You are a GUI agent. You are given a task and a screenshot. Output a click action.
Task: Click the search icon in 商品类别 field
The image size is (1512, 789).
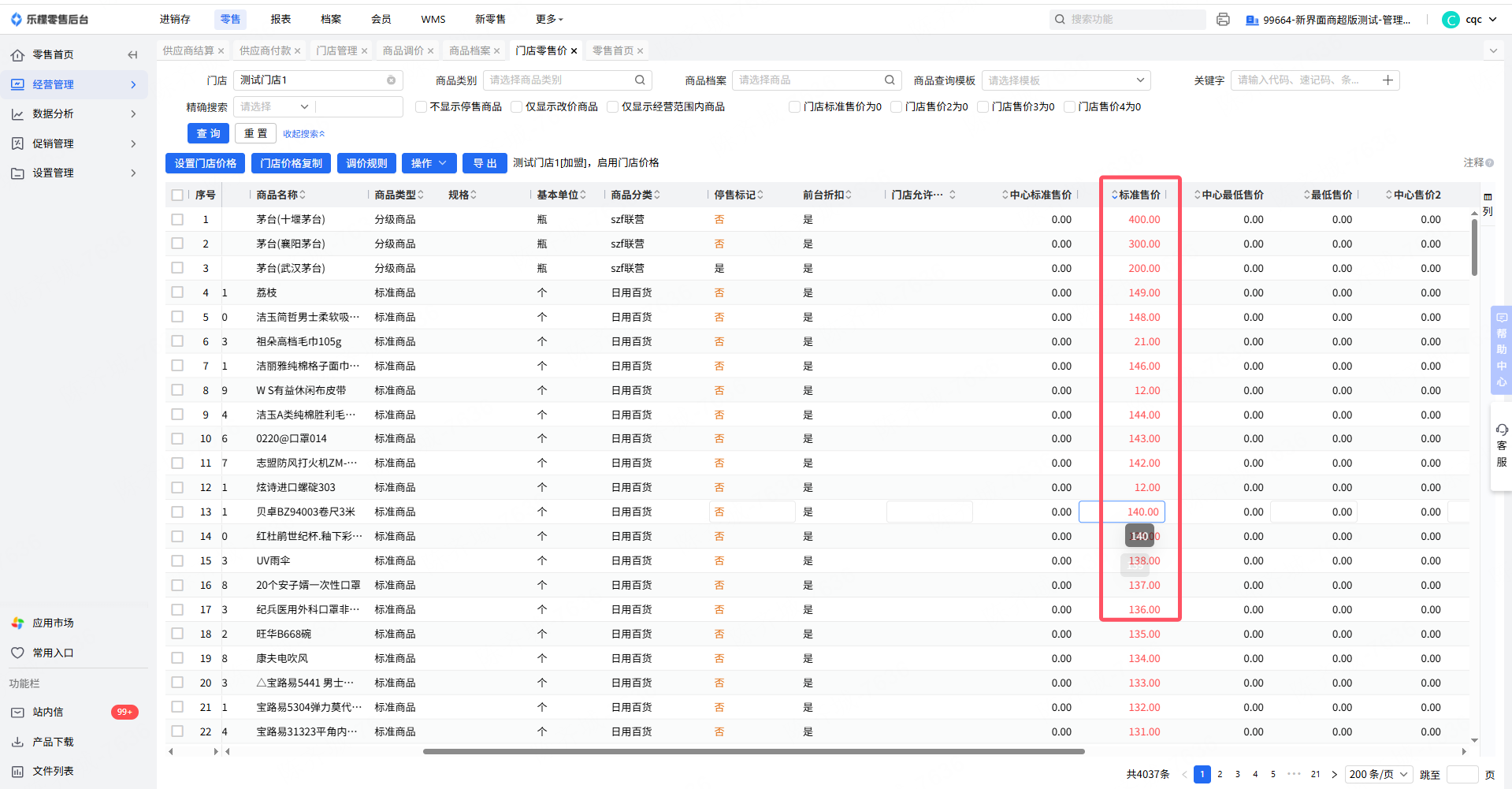[640, 80]
